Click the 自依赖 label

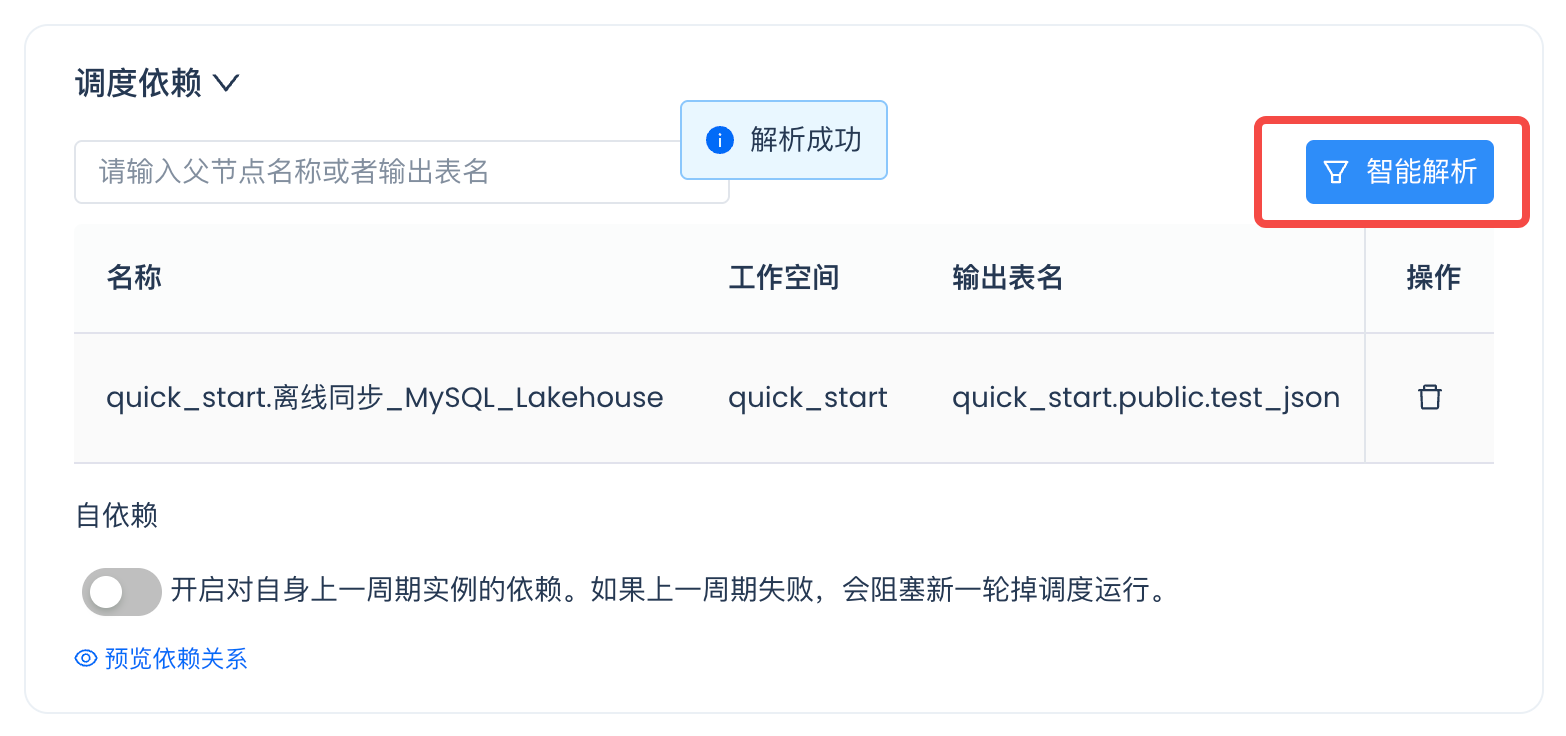point(117,516)
